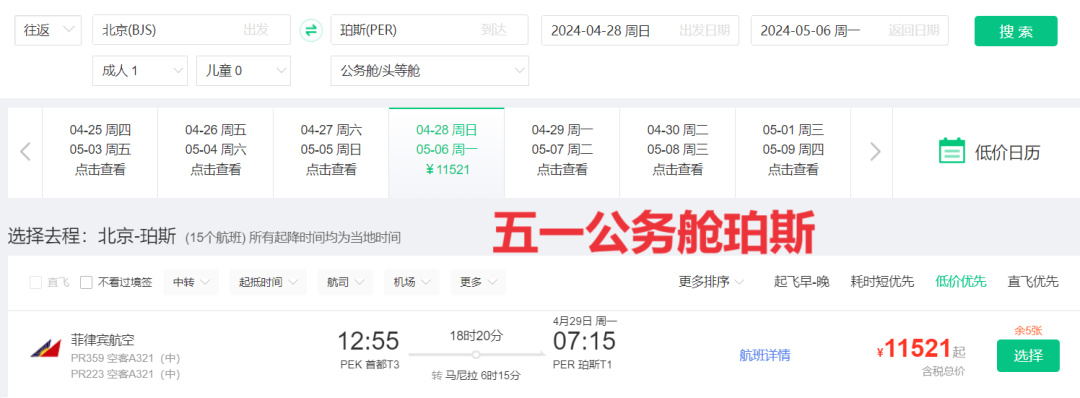This screenshot has width=1080, height=398.
Task: Edit the 北京(BJS) departure city field
Action: 191,30
